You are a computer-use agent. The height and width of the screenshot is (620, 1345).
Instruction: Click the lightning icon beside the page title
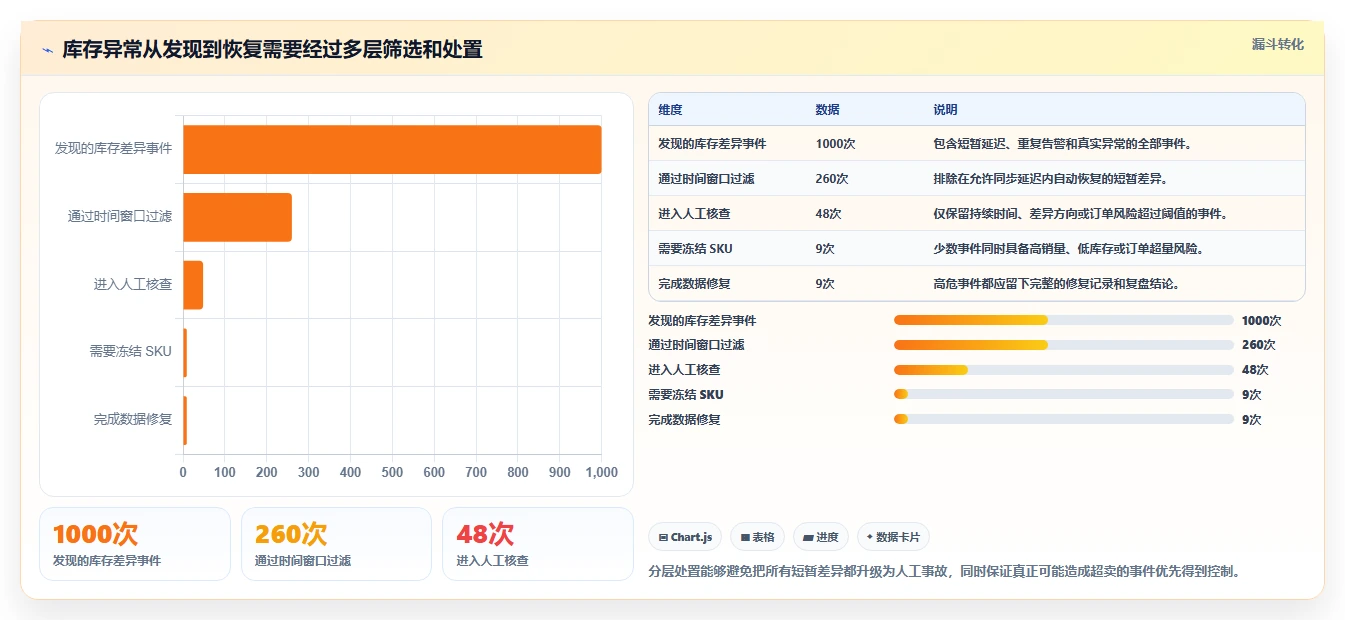(x=47, y=50)
